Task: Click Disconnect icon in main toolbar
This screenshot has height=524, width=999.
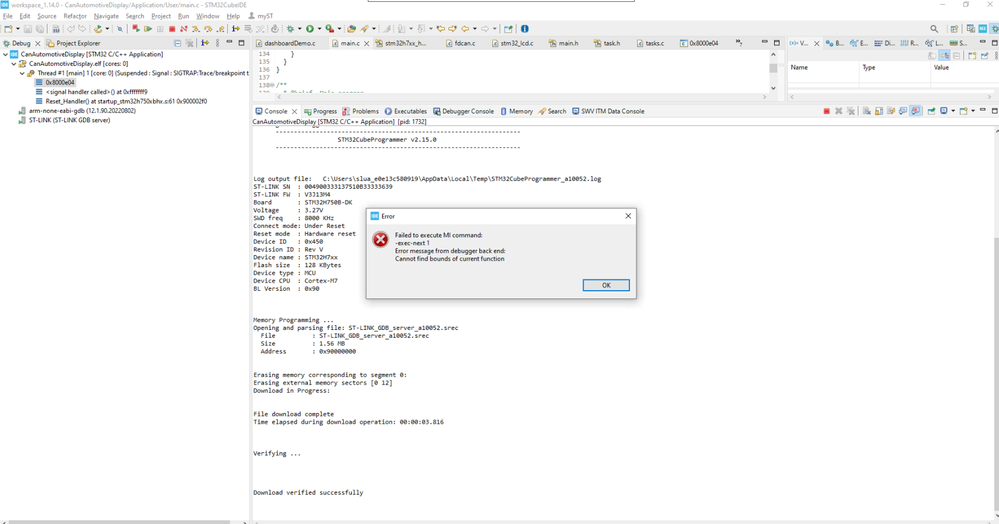Action: (x=183, y=29)
